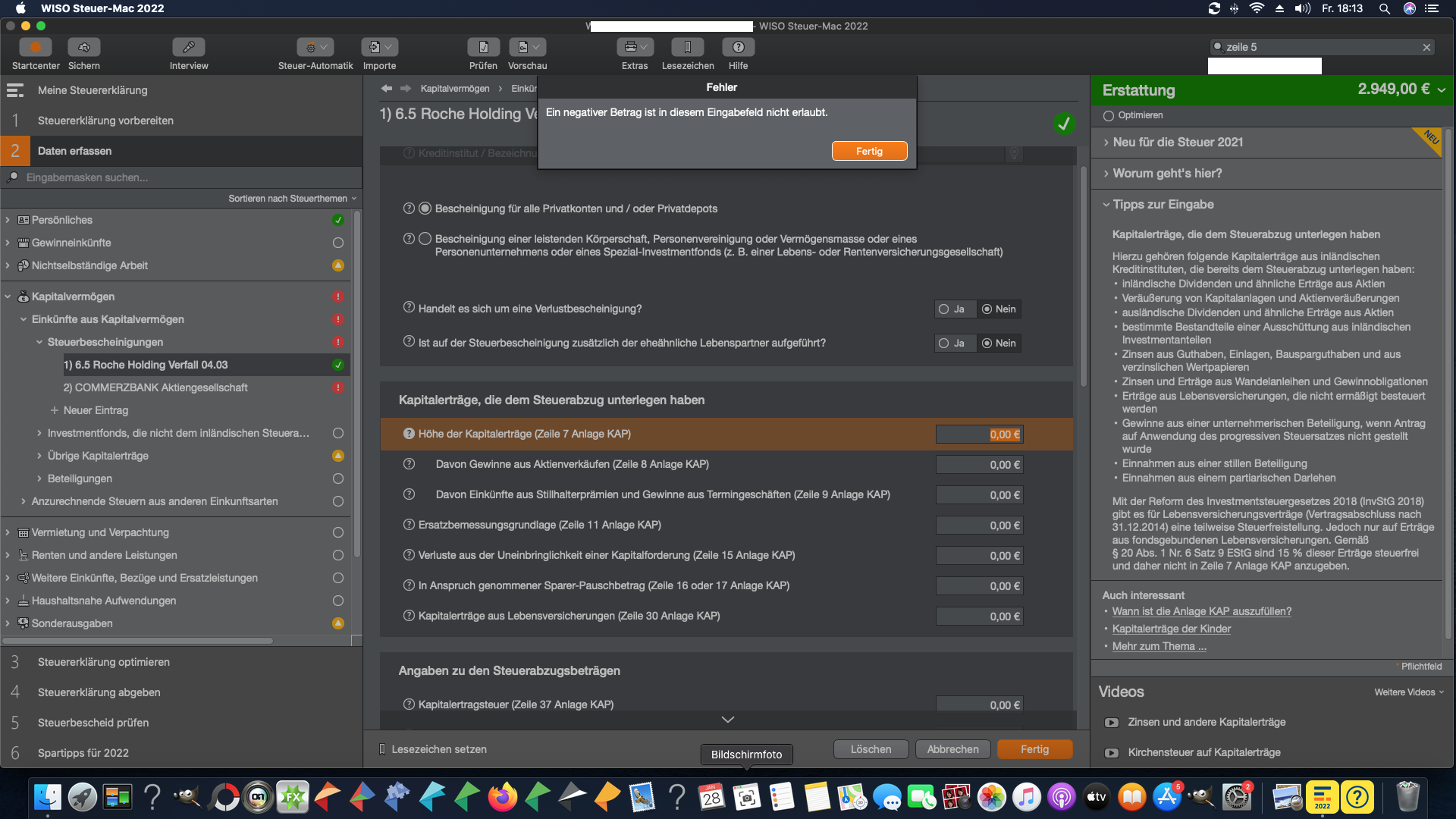Open the Interview pencil tool
Image resolution: width=1456 pixels, height=819 pixels.
coord(188,47)
